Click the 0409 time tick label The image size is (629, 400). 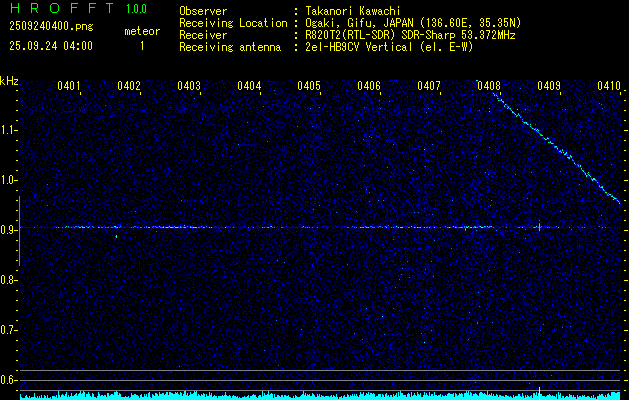point(549,85)
